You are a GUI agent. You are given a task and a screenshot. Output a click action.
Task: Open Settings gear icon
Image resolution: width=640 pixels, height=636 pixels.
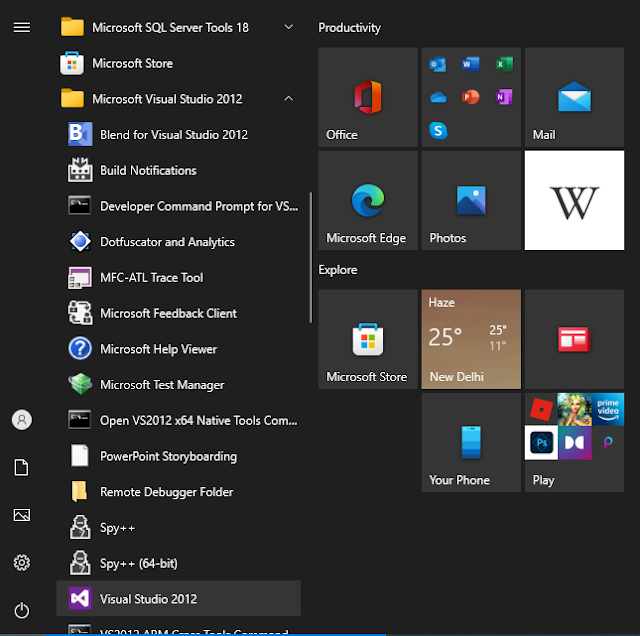(x=22, y=563)
